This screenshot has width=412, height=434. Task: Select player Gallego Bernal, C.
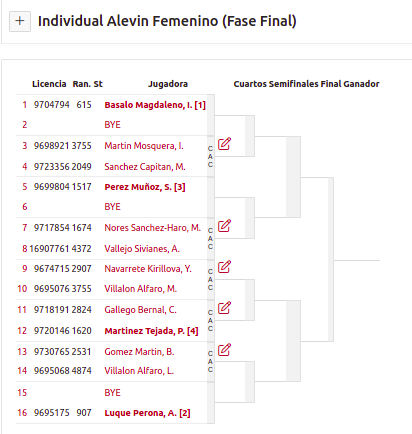pyautogui.click(x=140, y=310)
